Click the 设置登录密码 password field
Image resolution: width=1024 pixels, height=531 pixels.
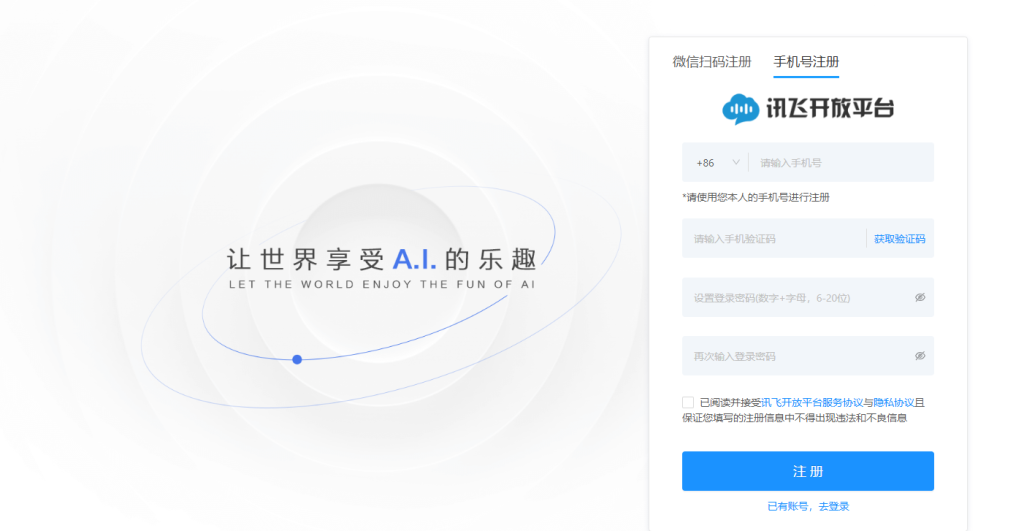808,297
